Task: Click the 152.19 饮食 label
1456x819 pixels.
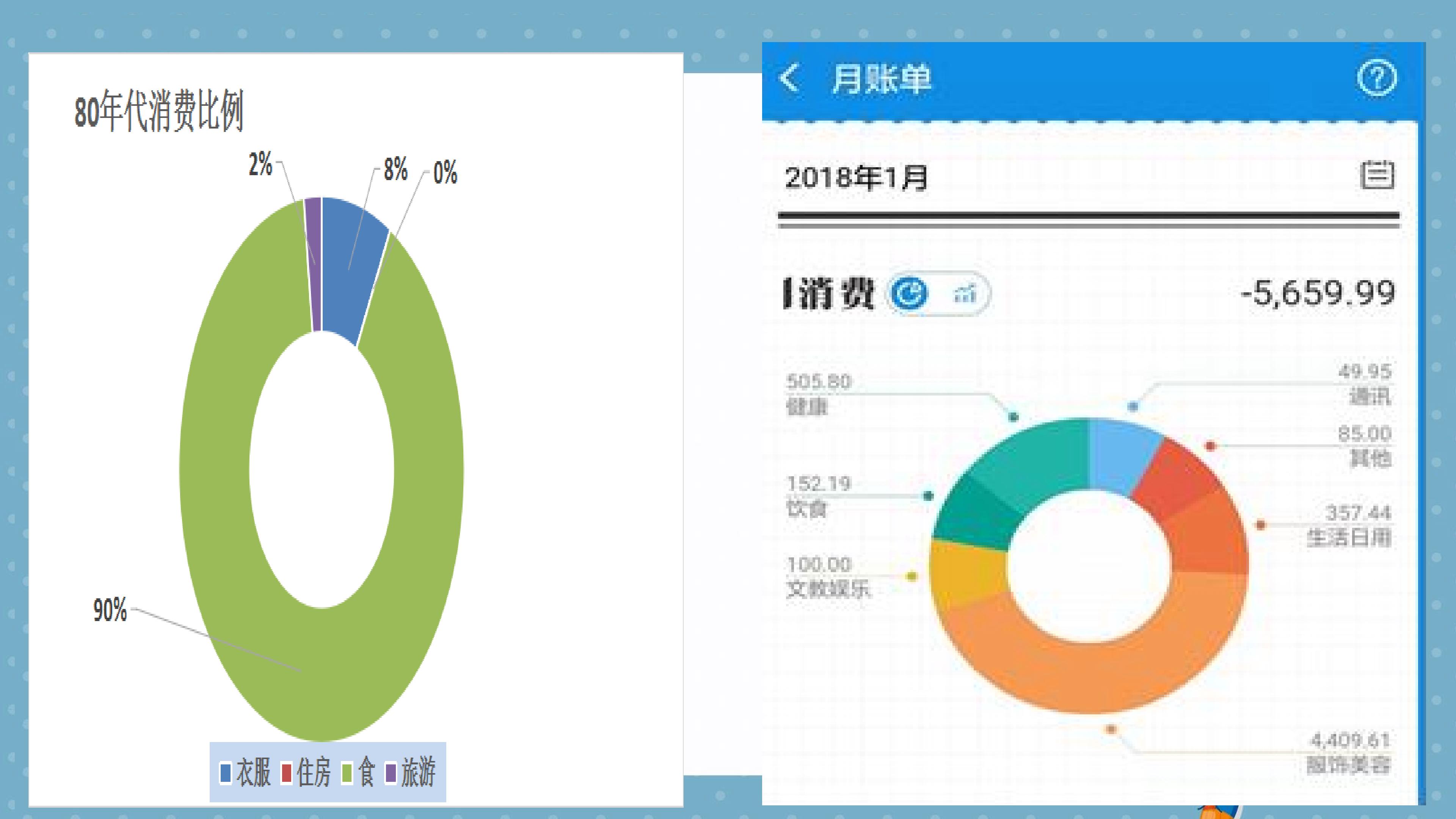Action: 819,496
